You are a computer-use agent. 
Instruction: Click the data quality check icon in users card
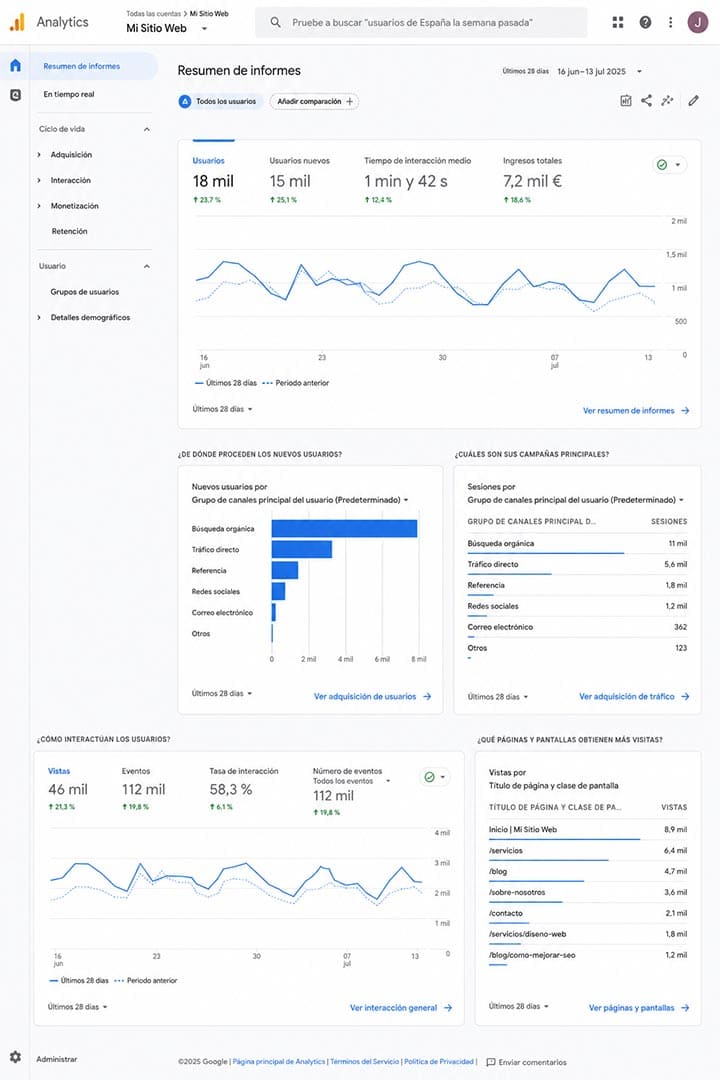pos(662,165)
